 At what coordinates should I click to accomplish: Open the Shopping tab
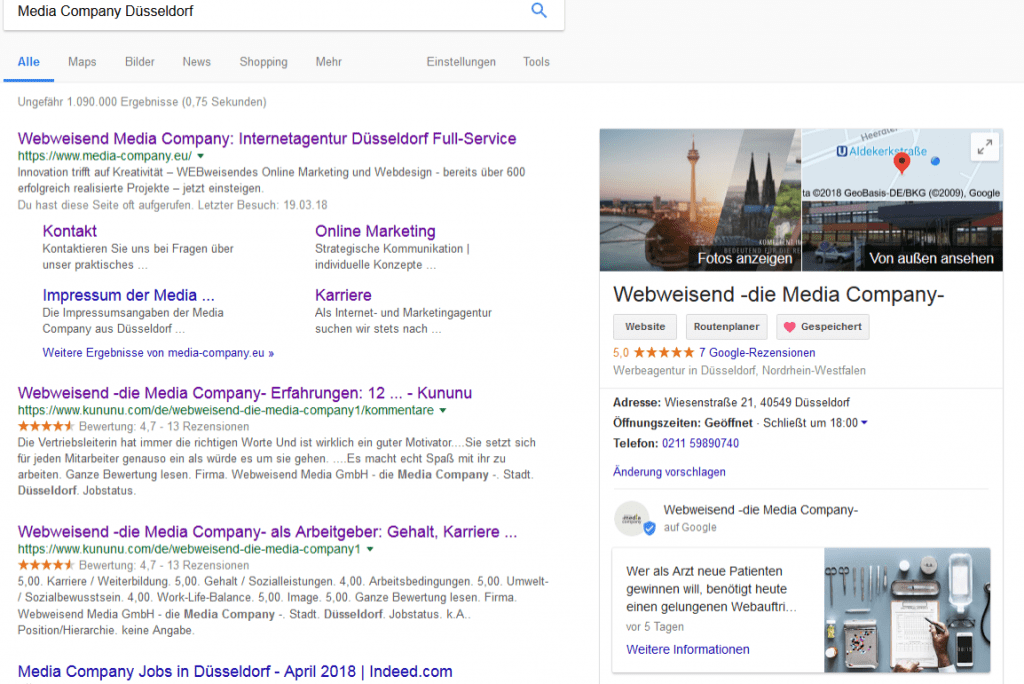tap(263, 62)
